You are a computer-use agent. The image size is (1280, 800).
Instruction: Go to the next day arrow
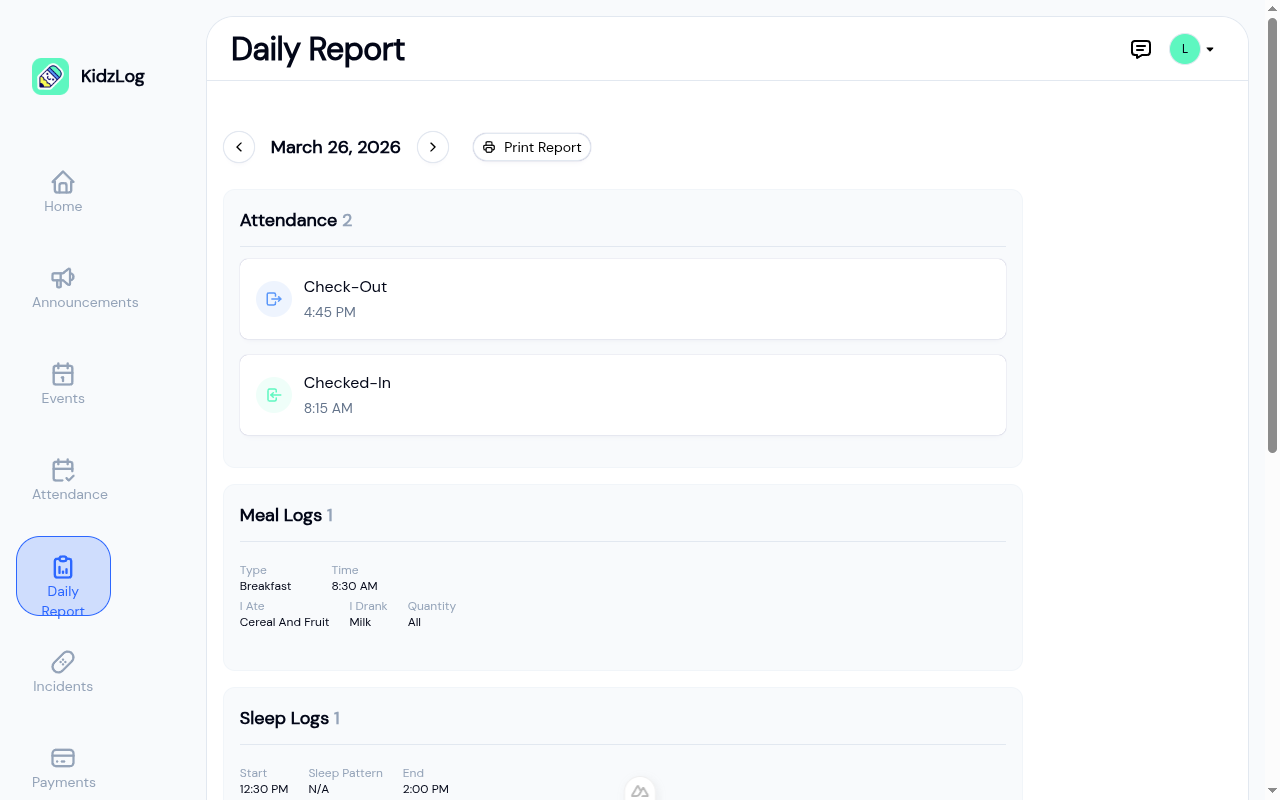(433, 147)
